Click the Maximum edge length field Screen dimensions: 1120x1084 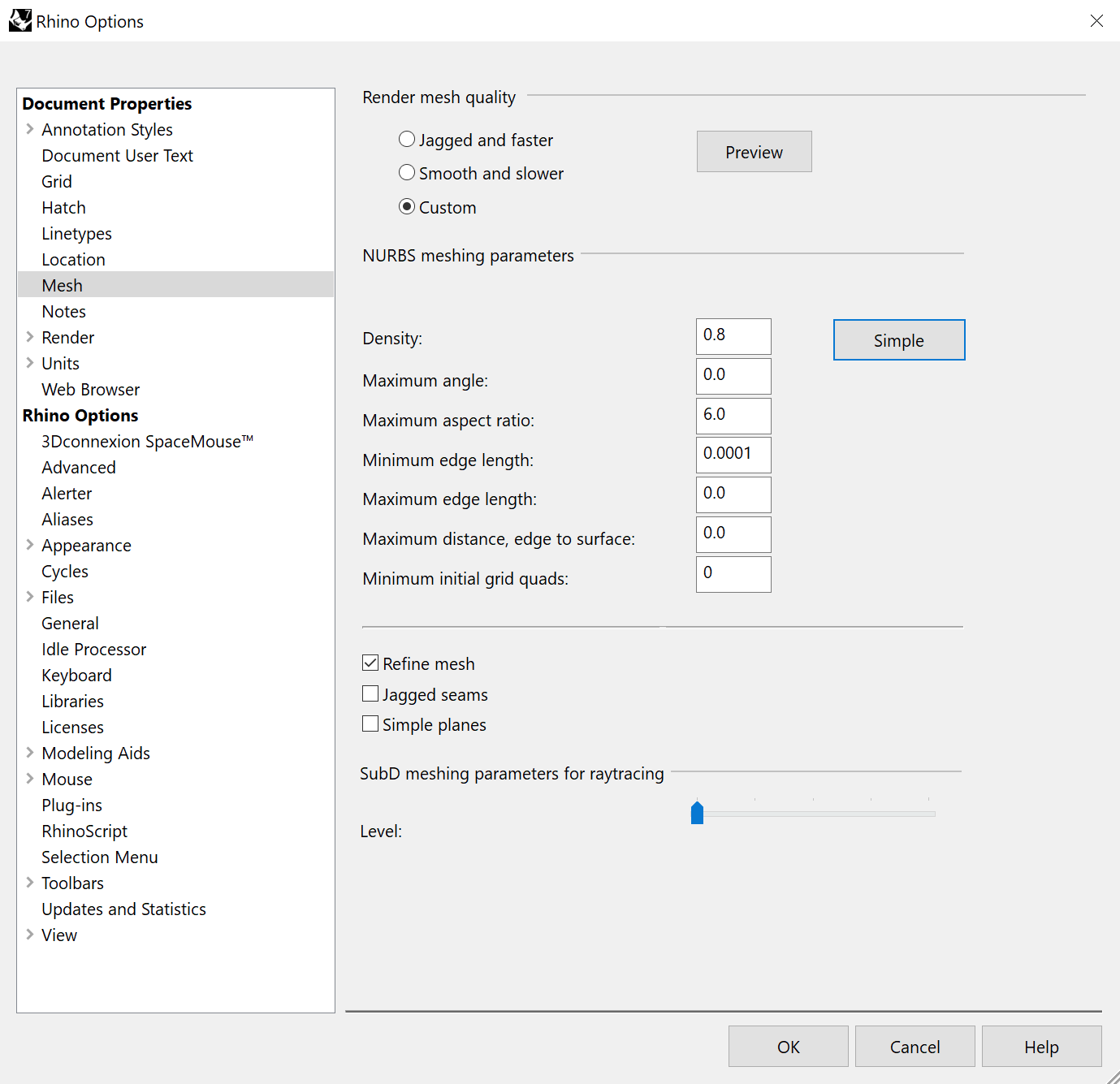click(733, 494)
